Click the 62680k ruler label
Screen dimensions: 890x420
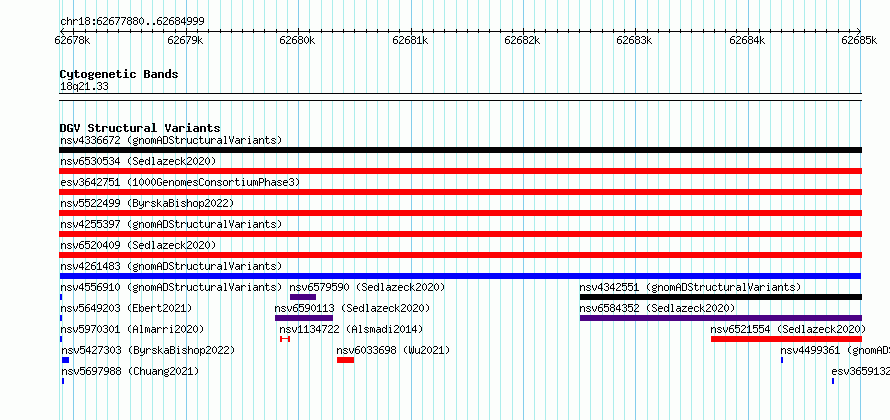297,40
